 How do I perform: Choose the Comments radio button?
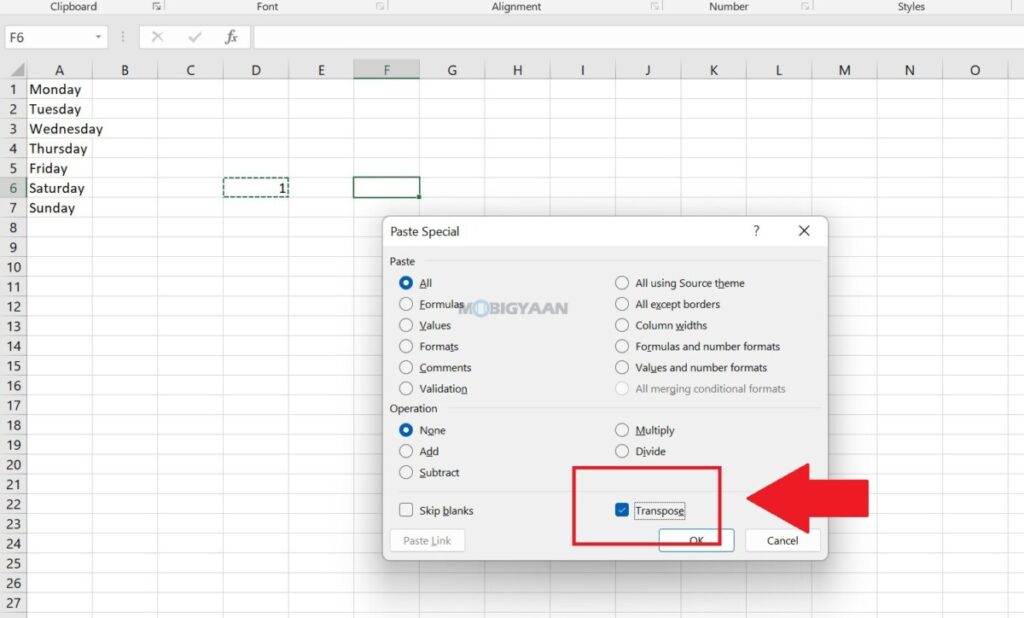pos(406,367)
